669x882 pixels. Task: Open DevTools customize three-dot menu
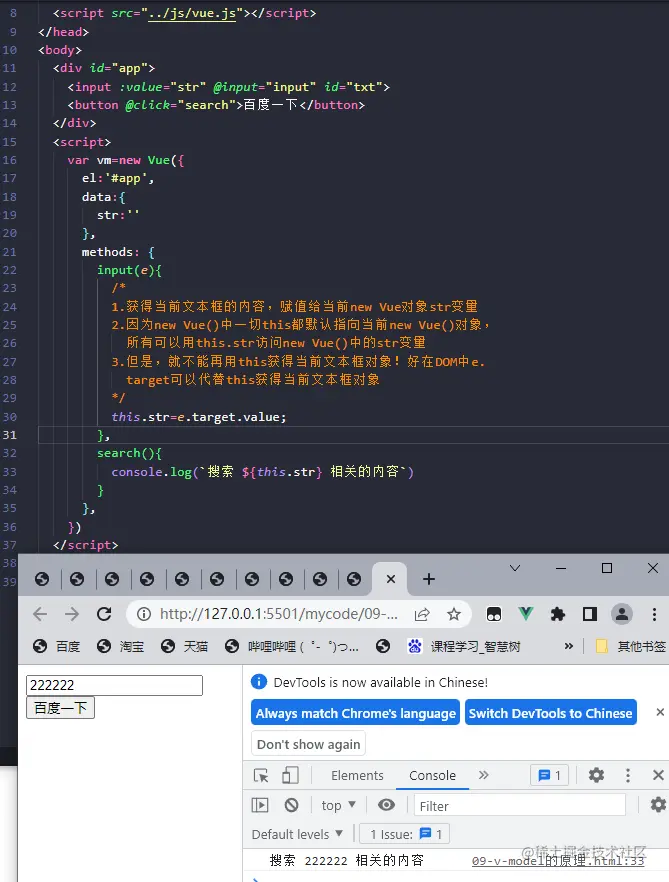[x=628, y=775]
